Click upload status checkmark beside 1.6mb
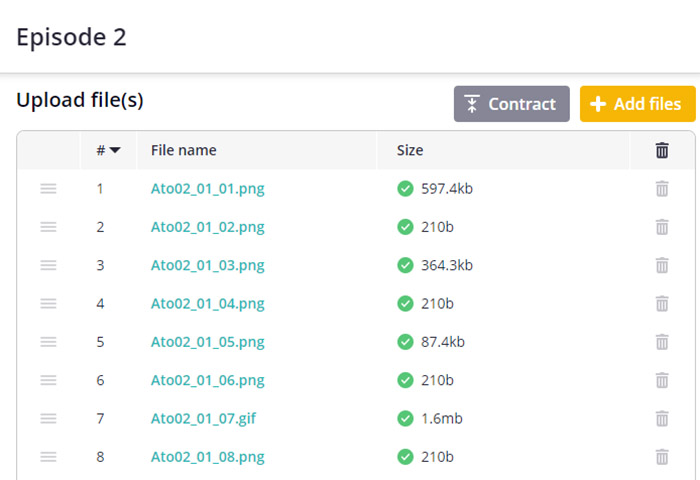This screenshot has width=700, height=480. 405,418
